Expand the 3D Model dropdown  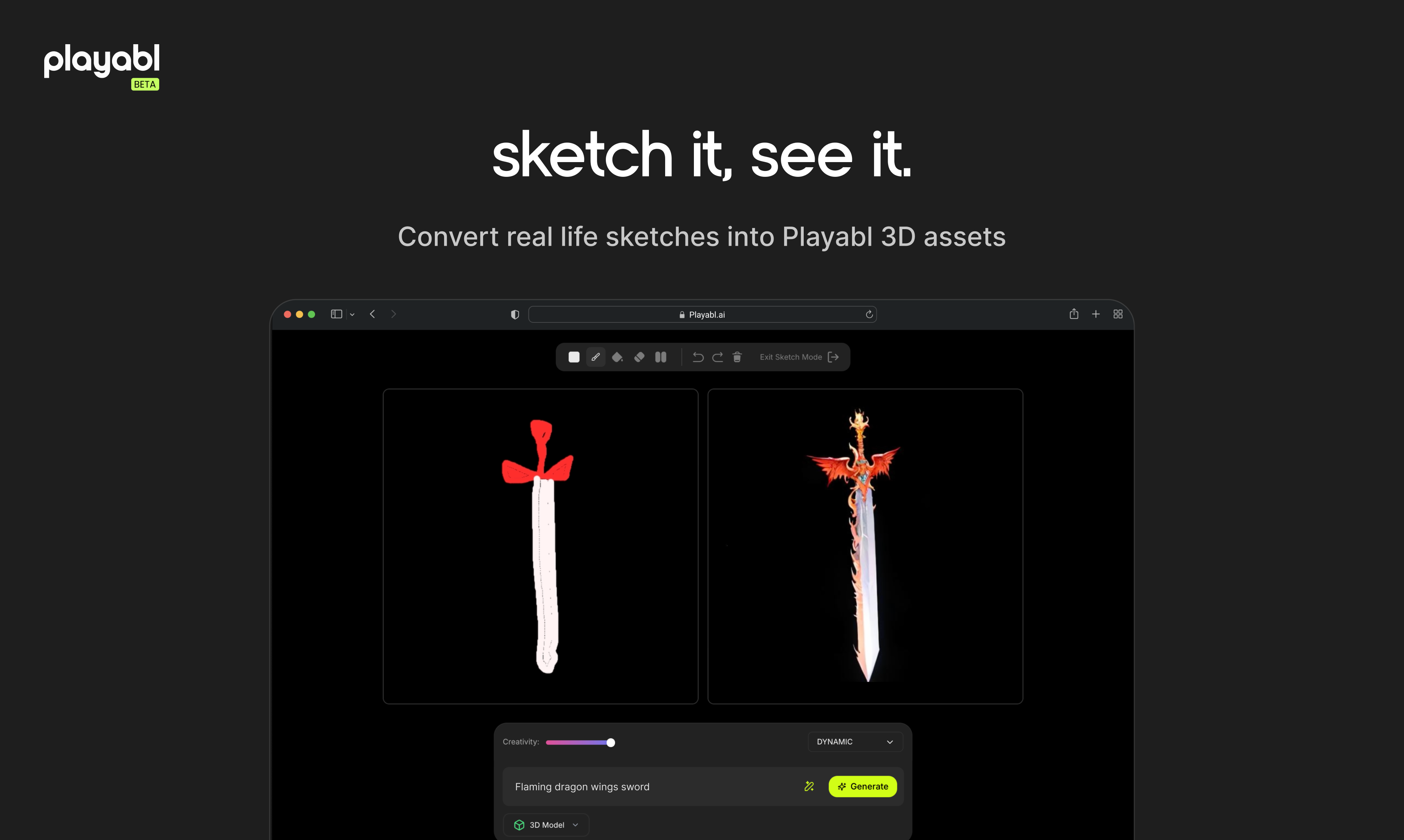tap(546, 825)
